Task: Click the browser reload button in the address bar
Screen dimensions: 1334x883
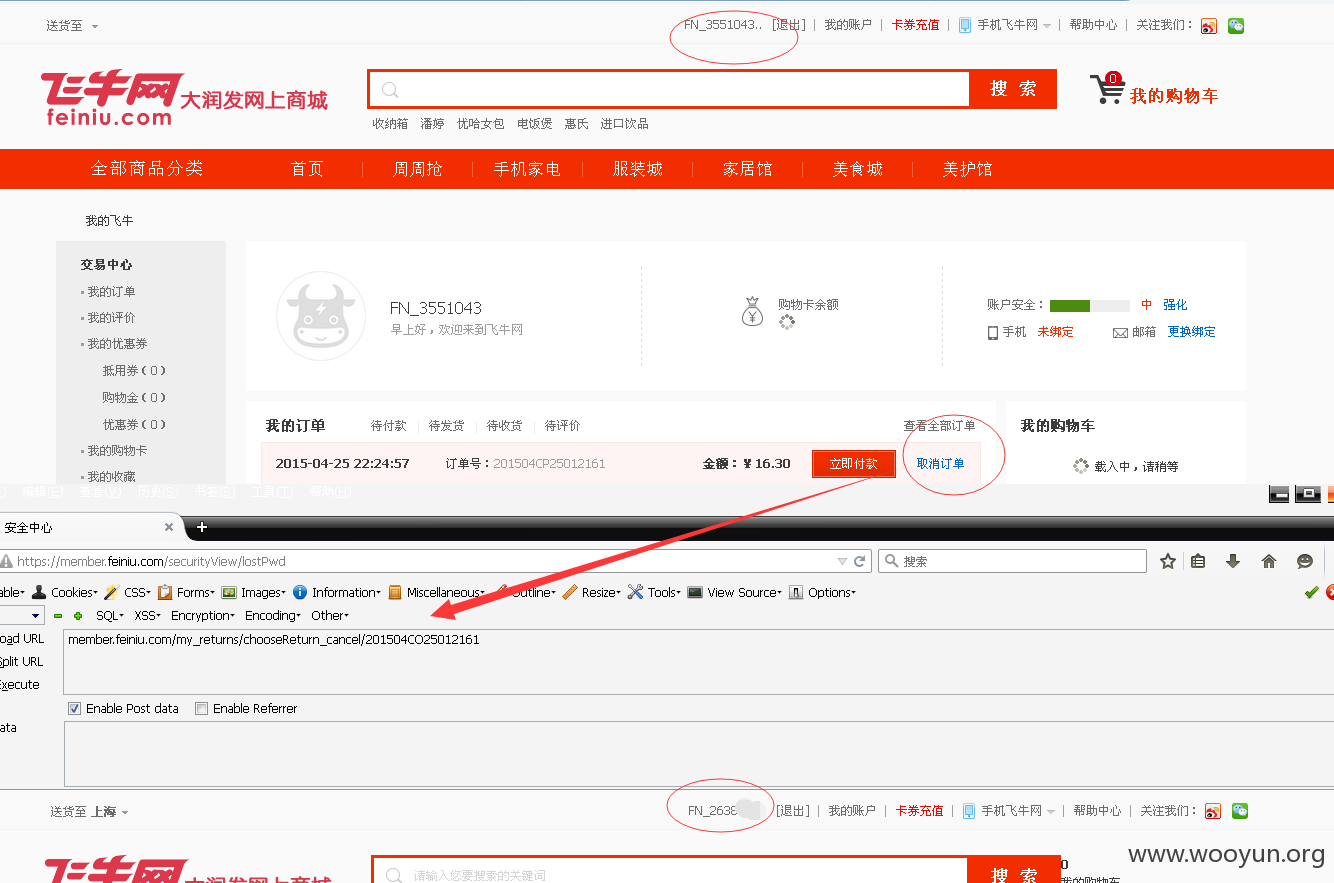Action: click(859, 561)
